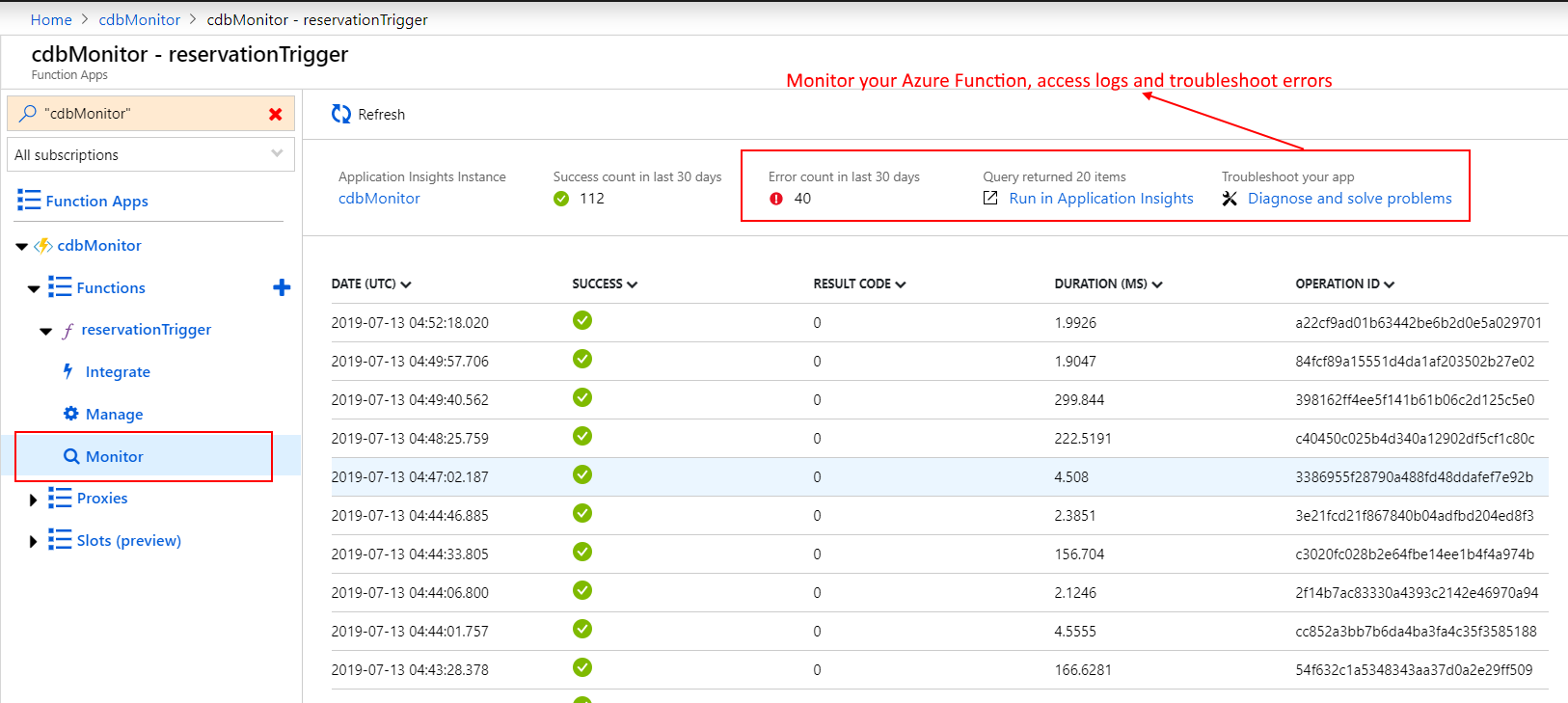1568x703 pixels.
Task: Click success checkmark for 04:49:40.562 row
Action: point(582,397)
